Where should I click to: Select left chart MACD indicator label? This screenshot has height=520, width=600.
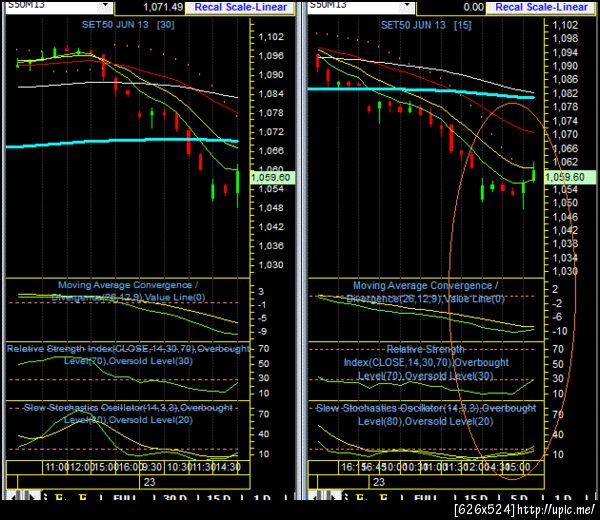click(x=128, y=291)
